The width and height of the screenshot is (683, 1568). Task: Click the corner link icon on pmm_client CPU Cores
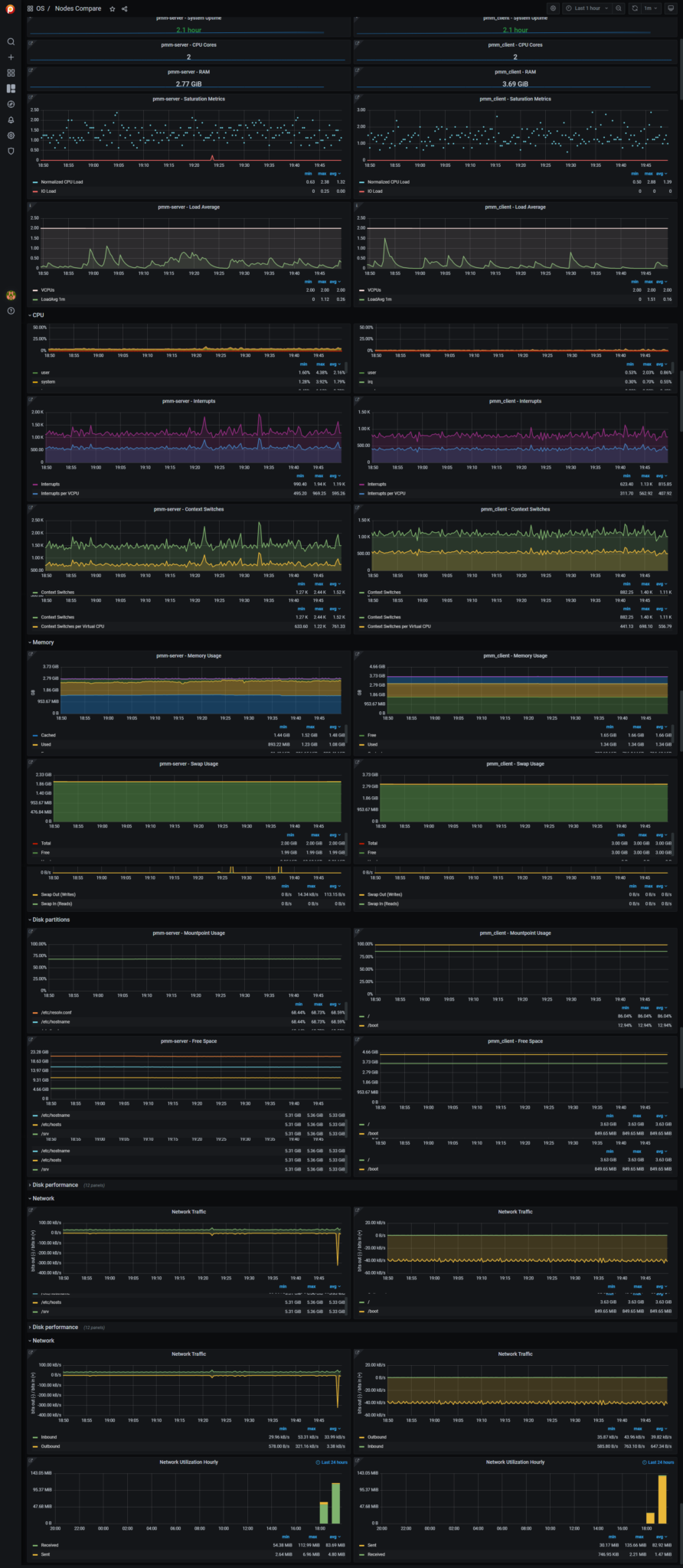(357, 43)
